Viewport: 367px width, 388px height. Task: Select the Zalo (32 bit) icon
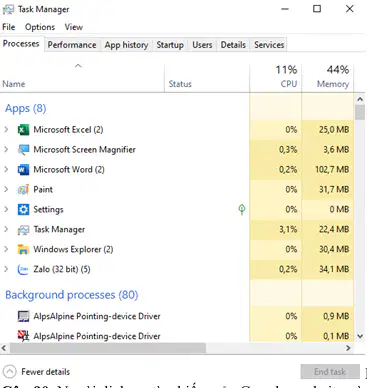click(x=23, y=269)
